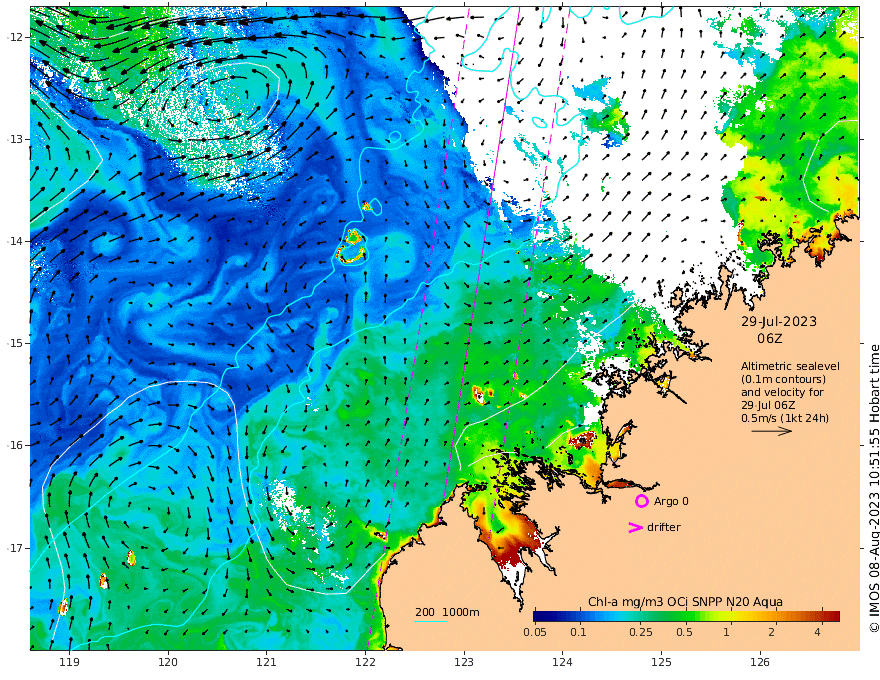The image size is (880, 680).
Task: Click the latitude axis label '-17'
Action: coord(15,548)
